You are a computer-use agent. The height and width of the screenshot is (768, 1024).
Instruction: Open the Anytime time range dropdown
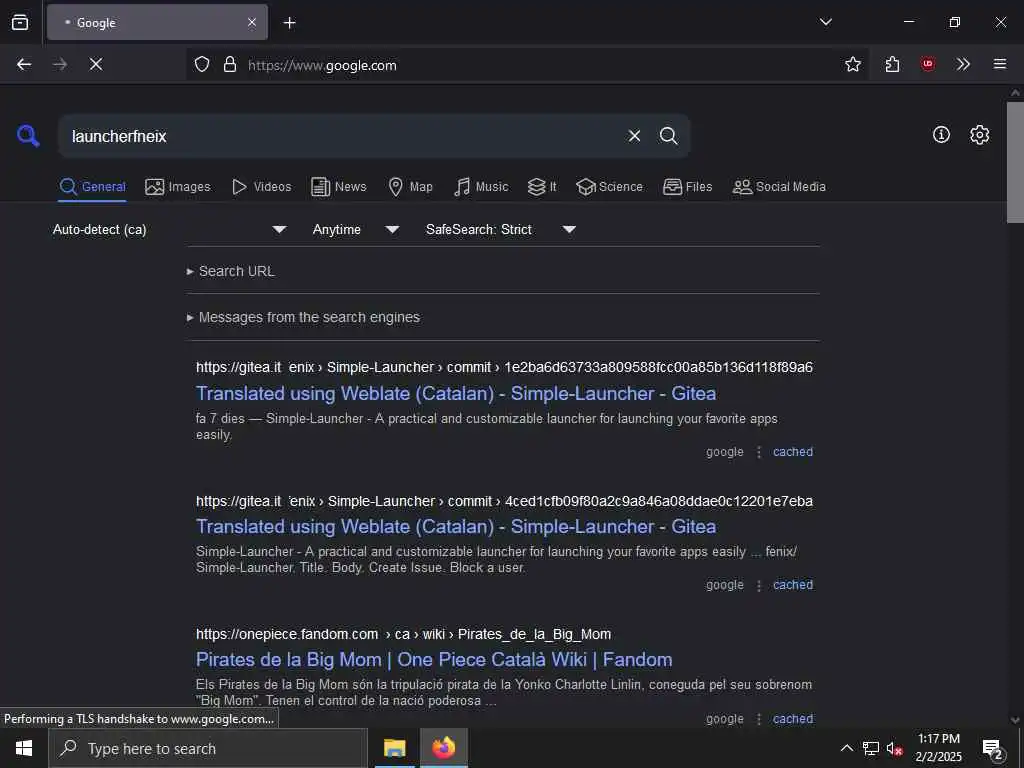tap(356, 229)
